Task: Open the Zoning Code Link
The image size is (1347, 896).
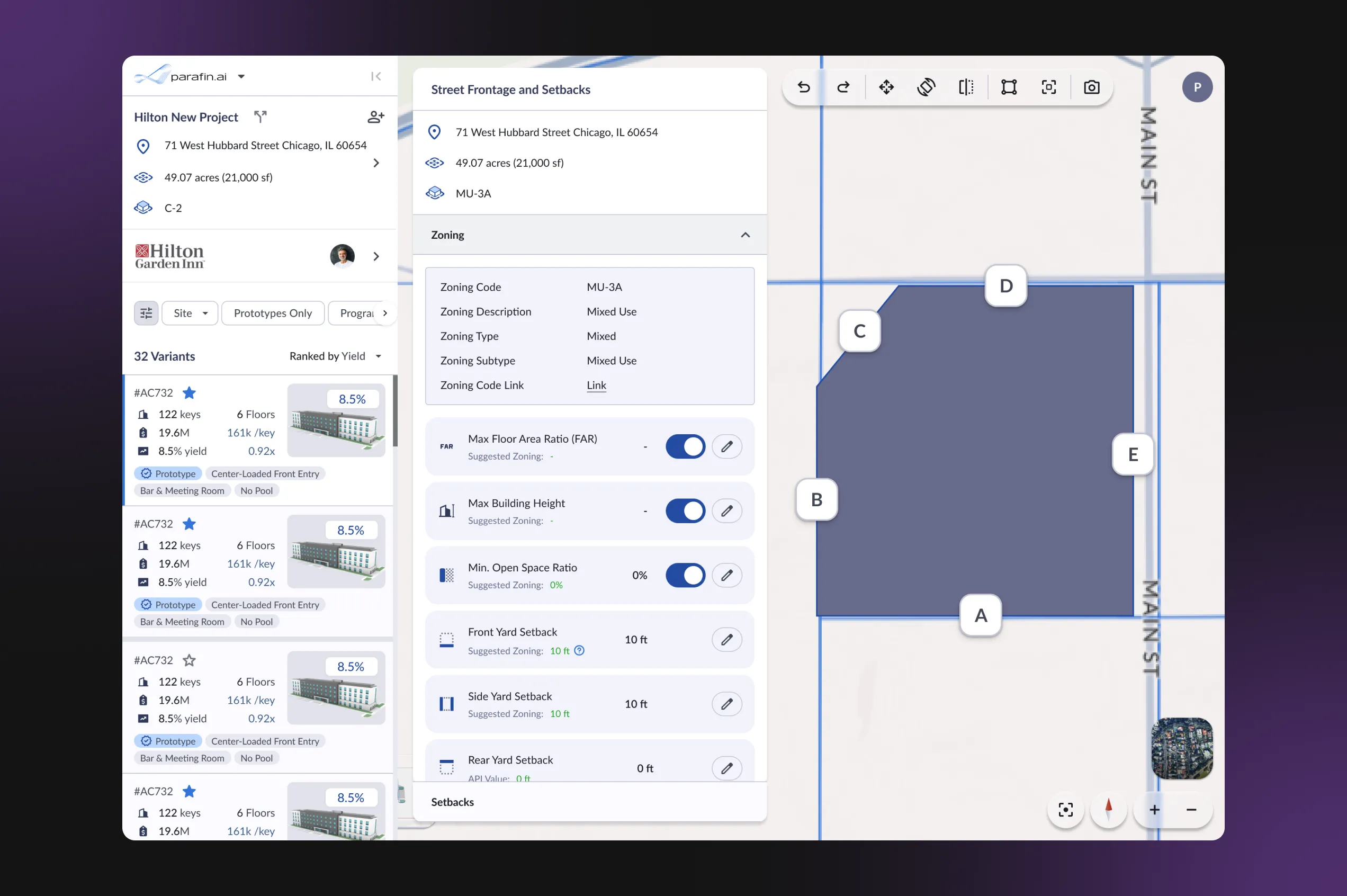Action: (x=596, y=385)
